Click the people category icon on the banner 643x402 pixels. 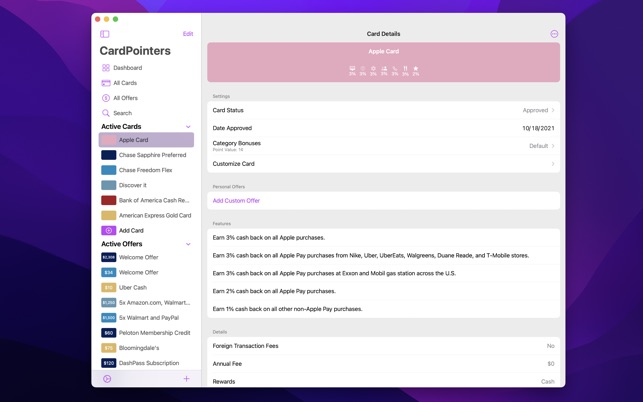point(384,69)
